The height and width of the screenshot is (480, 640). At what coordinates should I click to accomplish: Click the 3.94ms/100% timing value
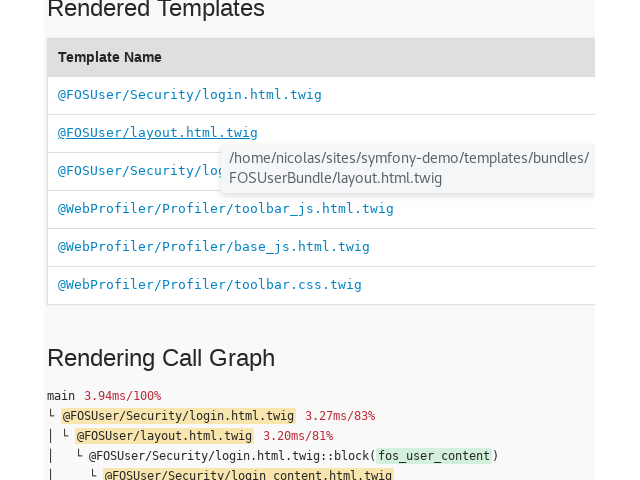click(122, 396)
